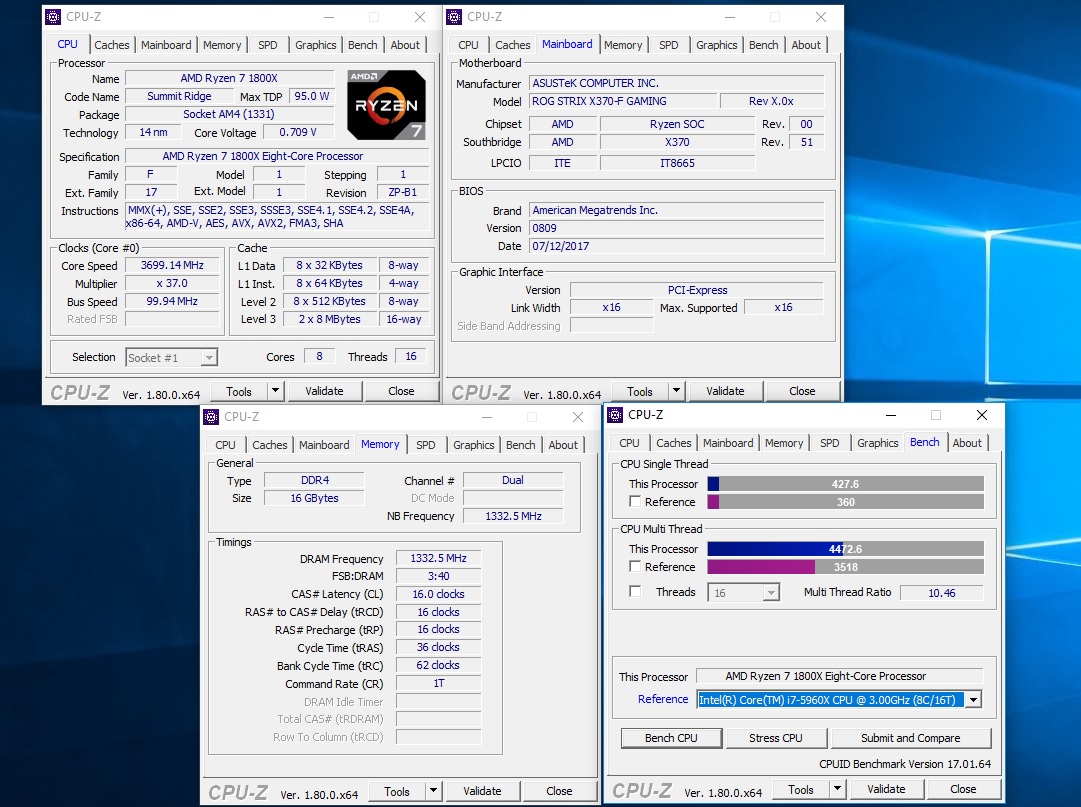Screen dimensions: 1081x807
Task: Select CPU tab in Mainboard window
Action: coord(468,45)
